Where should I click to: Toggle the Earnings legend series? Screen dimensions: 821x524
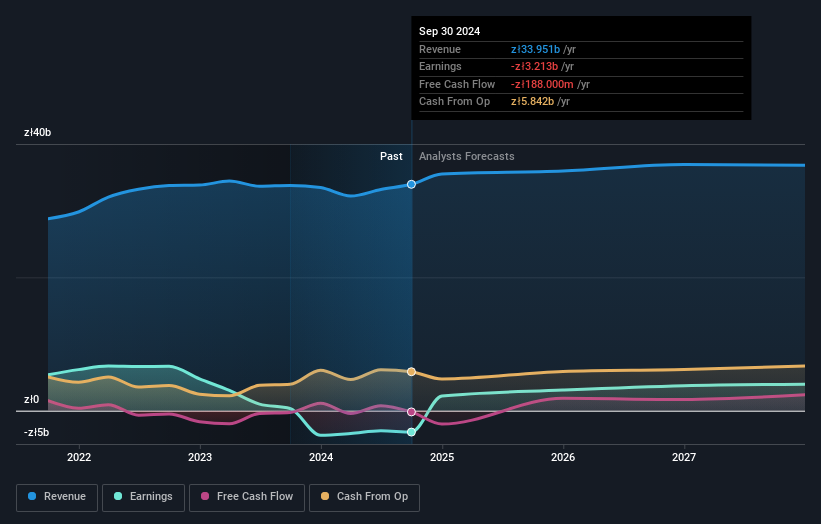[143, 497]
